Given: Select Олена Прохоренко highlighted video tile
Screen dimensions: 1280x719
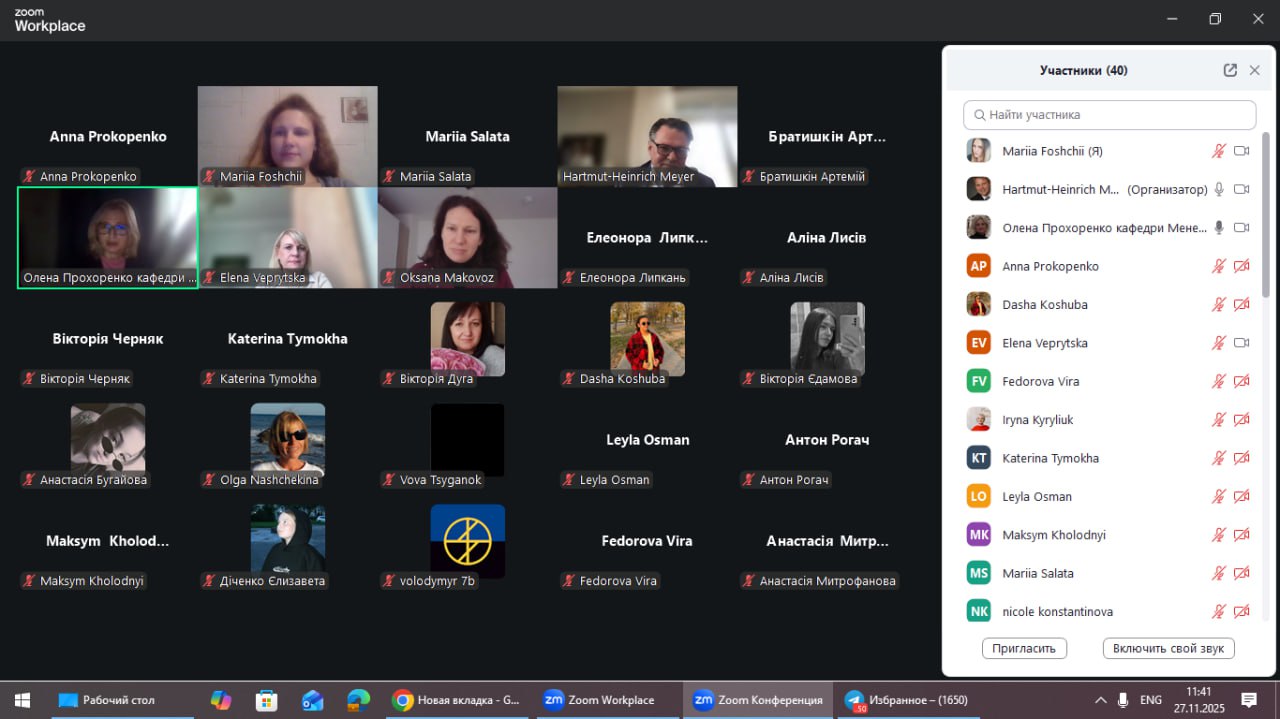Looking at the screenshot, I should [x=108, y=237].
